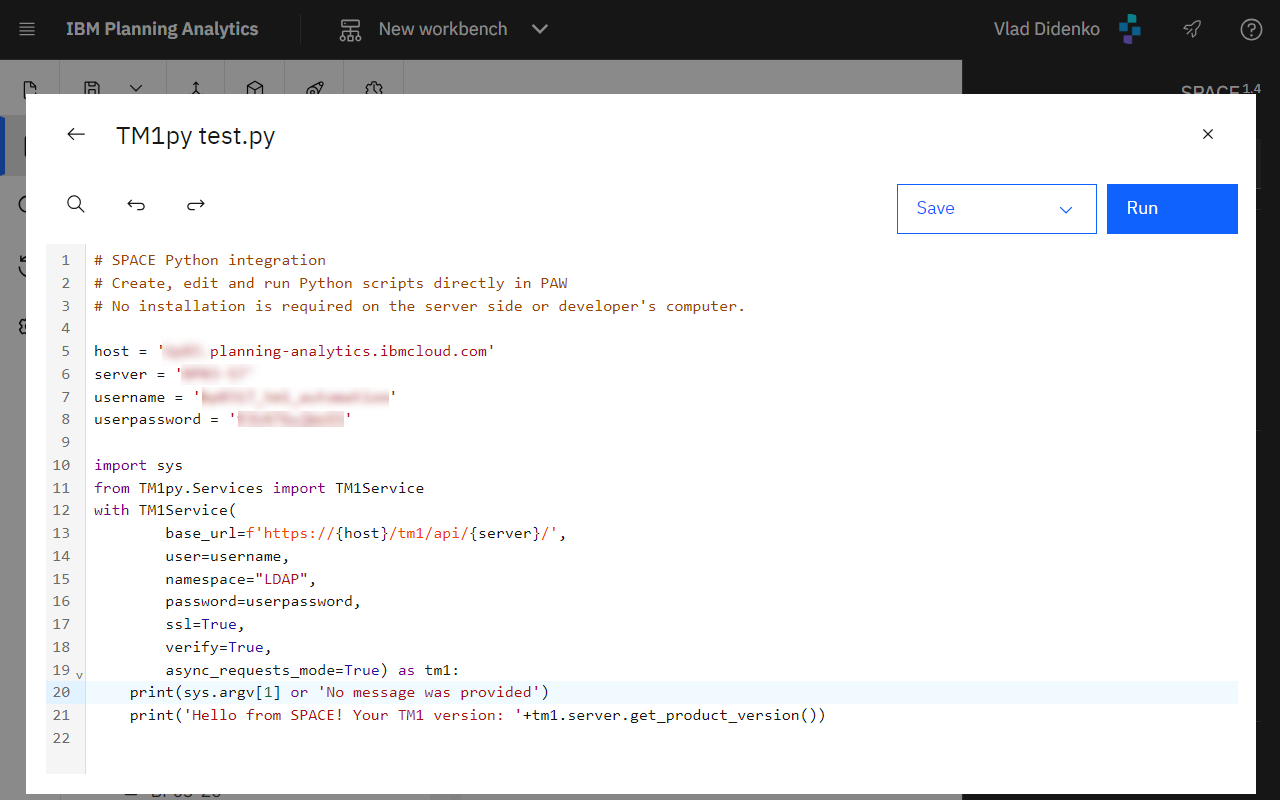Click the 'userpassword =' line
This screenshot has width=1280, height=800.
tap(223, 419)
